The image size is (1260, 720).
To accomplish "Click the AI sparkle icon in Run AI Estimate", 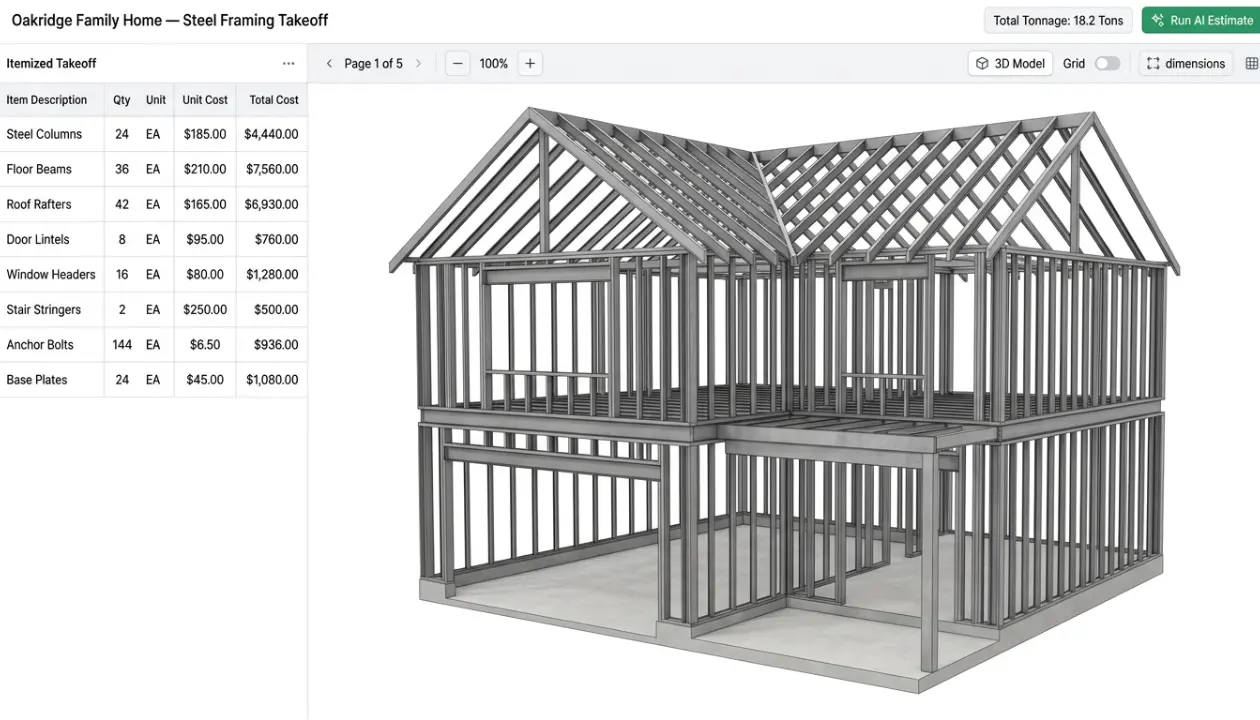I will coord(1158,19).
